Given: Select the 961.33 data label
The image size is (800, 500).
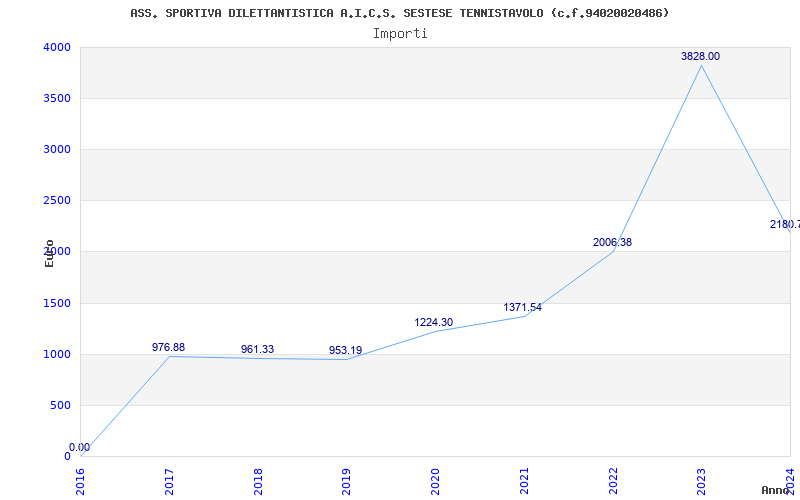Looking at the screenshot, I should (x=257, y=349).
